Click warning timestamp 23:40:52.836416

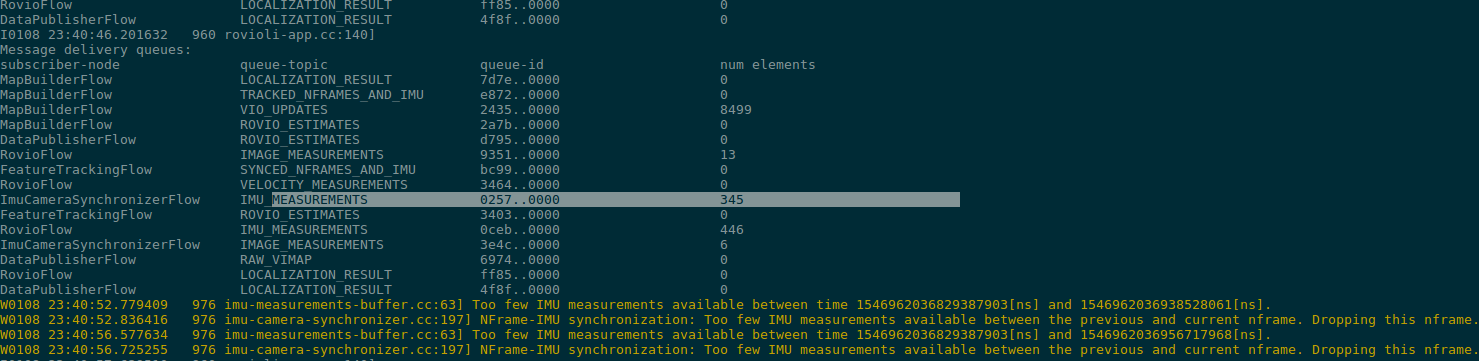point(108,320)
